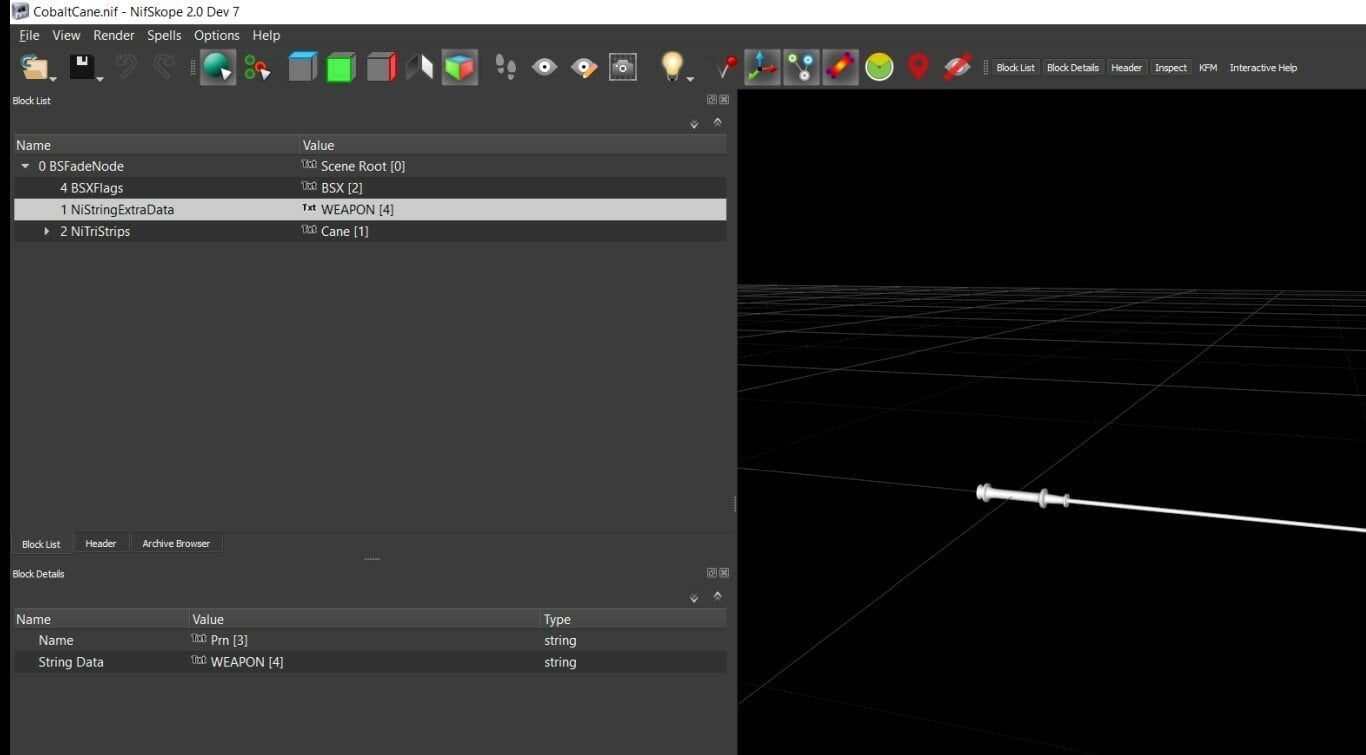Toggle the XYZ axes display
This screenshot has height=755, width=1366.
tap(762, 67)
